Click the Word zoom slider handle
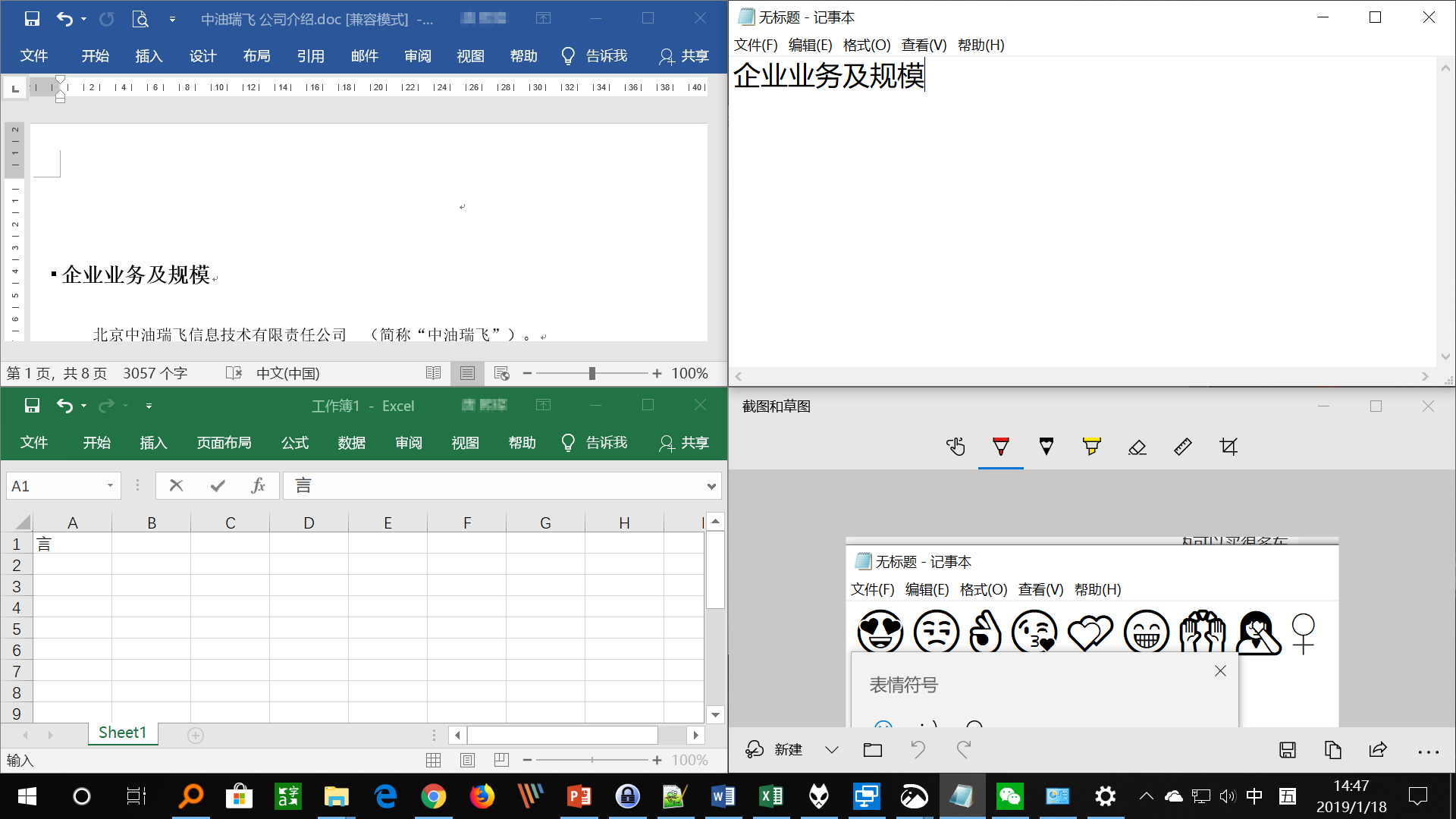Viewport: 1456px width, 819px height. 591,373
